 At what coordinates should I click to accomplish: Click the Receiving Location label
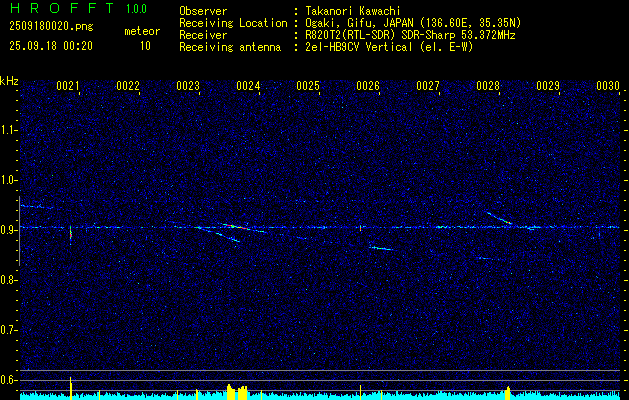233,23
